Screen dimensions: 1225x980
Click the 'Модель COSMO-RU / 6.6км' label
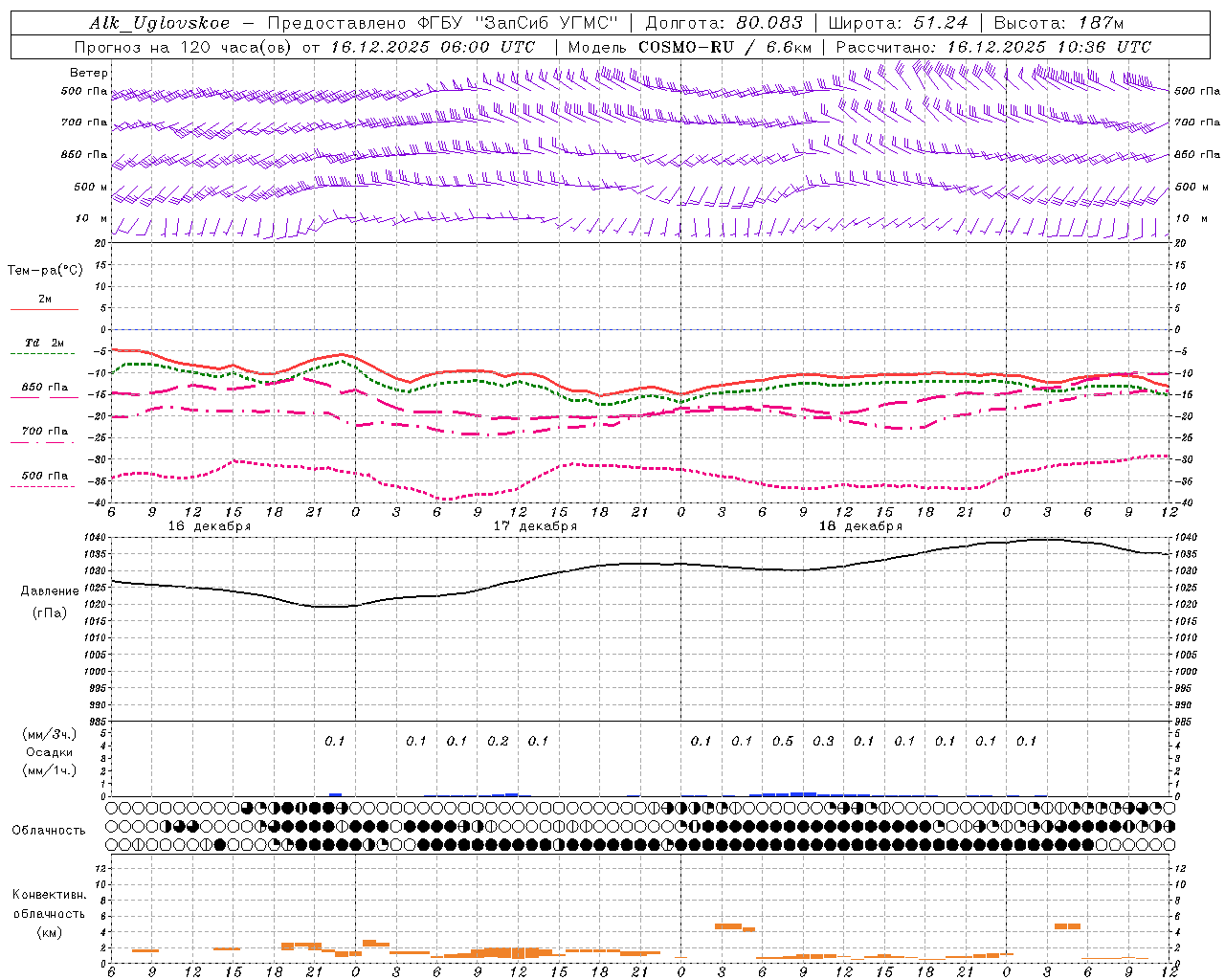[x=690, y=47]
